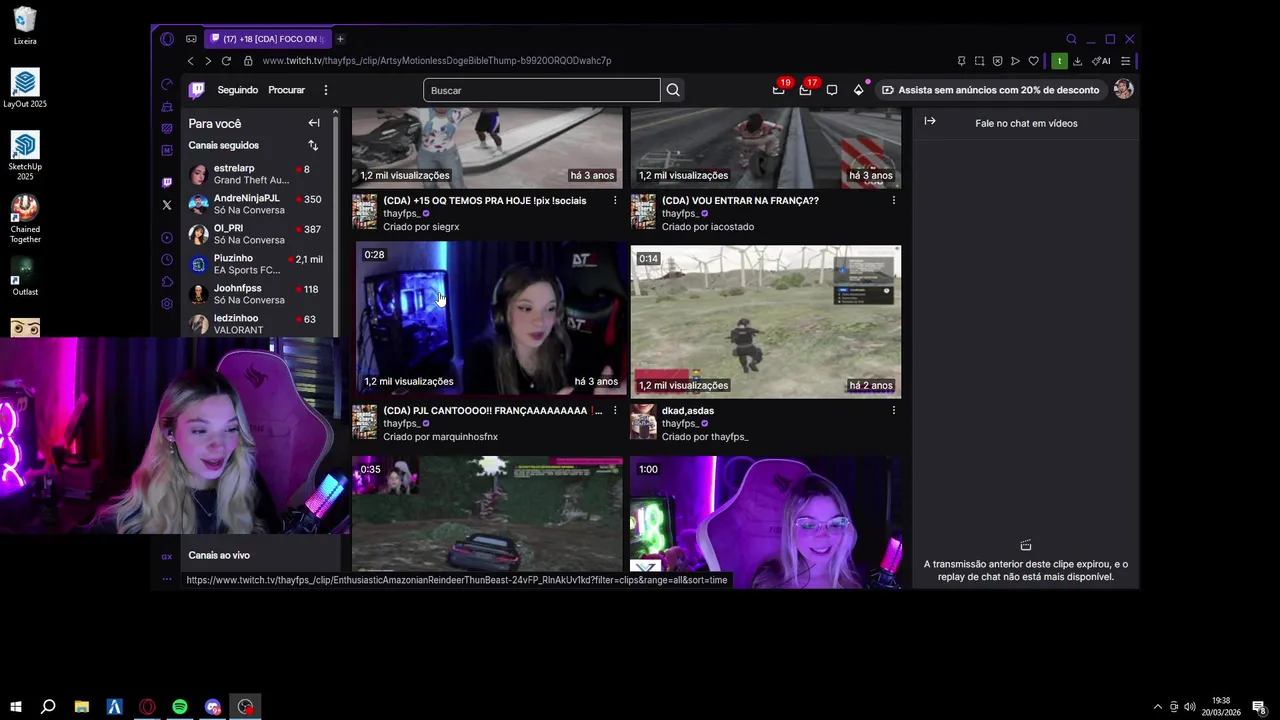
Task: Open the Procurar menu item
Action: point(287,90)
